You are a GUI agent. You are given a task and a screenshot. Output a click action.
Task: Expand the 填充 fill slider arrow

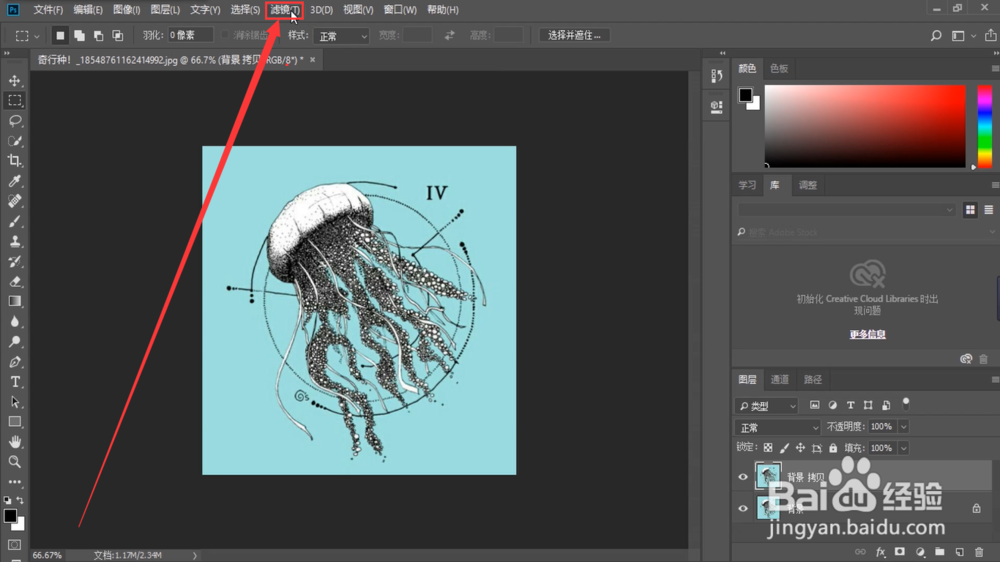(x=904, y=448)
